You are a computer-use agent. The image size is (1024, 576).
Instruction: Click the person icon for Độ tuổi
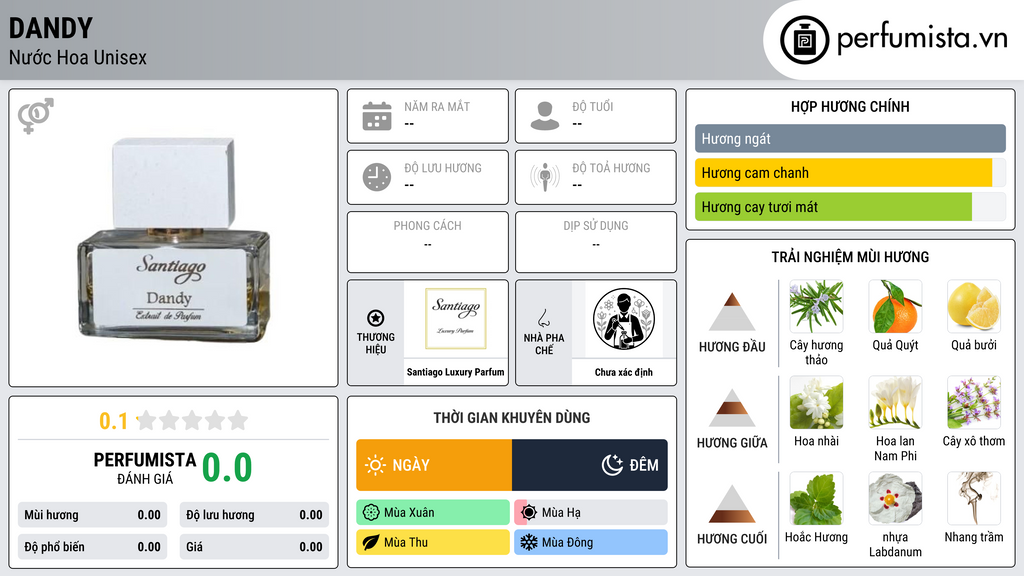click(x=545, y=116)
